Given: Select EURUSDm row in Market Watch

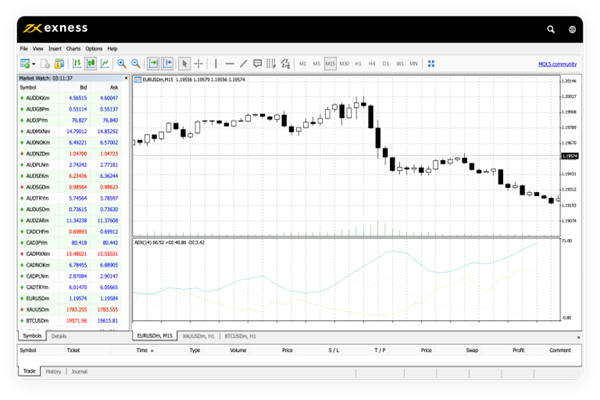Looking at the screenshot, I should click(x=69, y=299).
